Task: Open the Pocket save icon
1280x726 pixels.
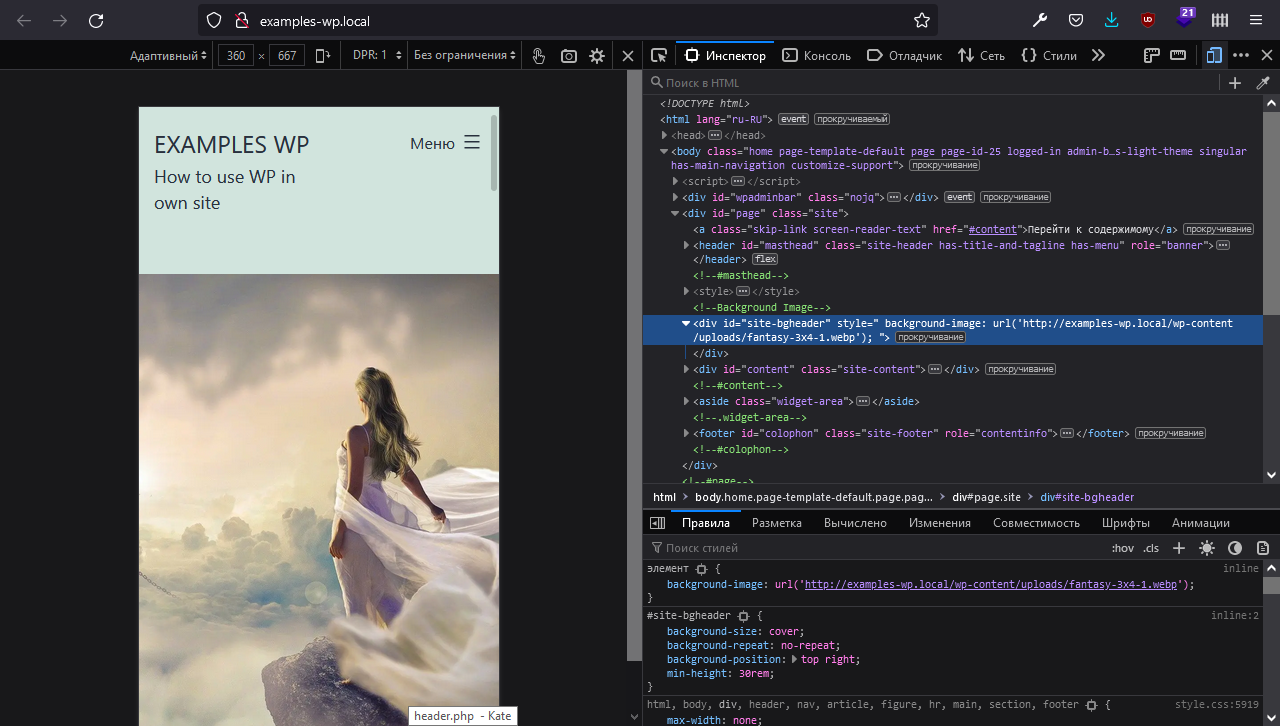Action: tap(1076, 20)
